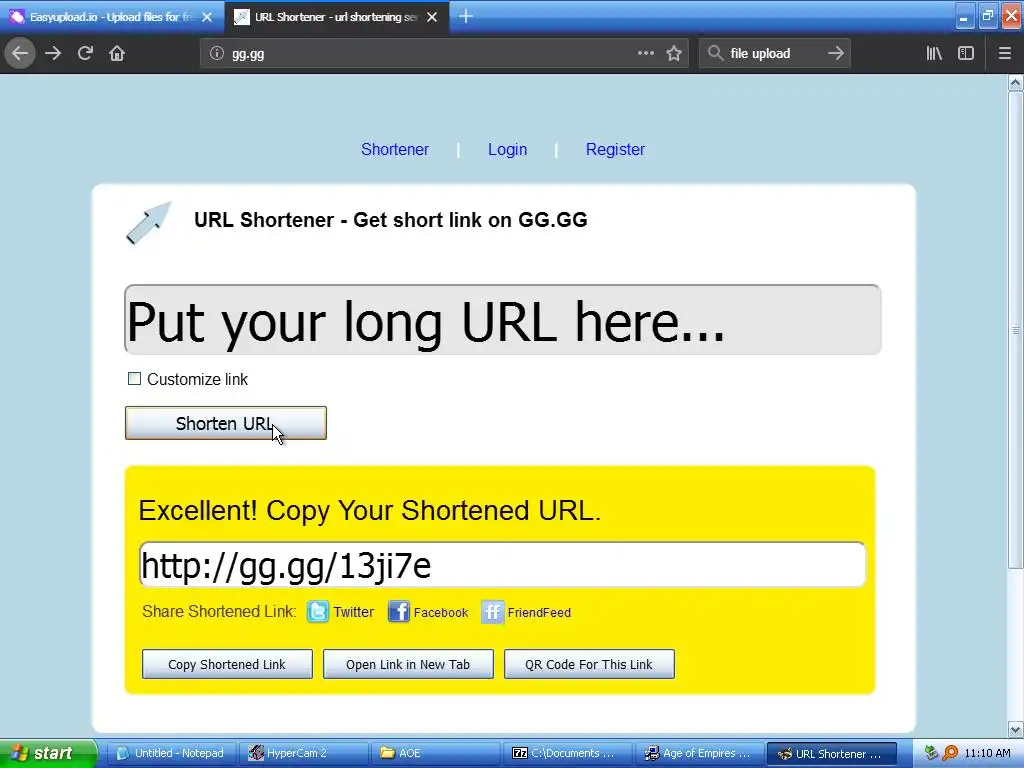Open page actions three-dot menu
The image size is (1024, 768).
coord(645,53)
